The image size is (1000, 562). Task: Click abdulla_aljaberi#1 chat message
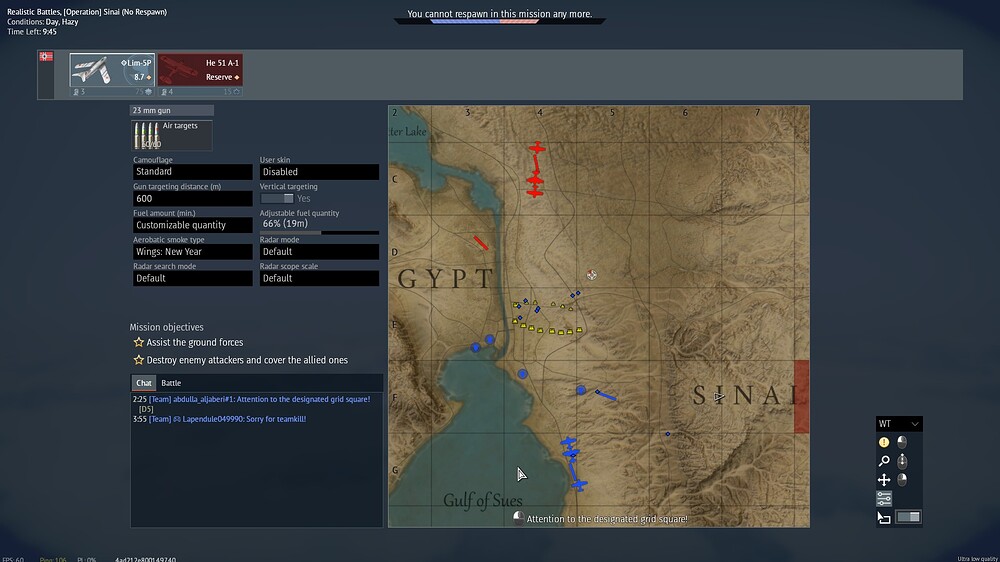pos(251,404)
